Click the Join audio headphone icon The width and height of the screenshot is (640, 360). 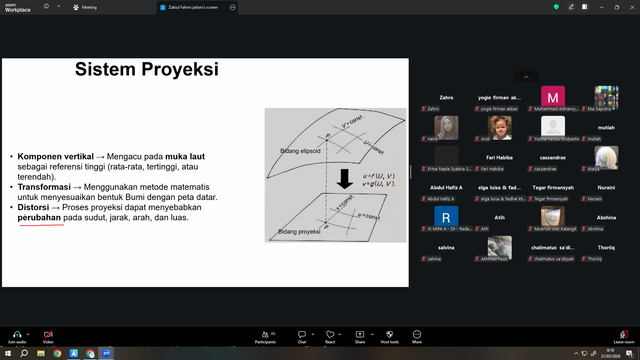[x=17, y=334]
